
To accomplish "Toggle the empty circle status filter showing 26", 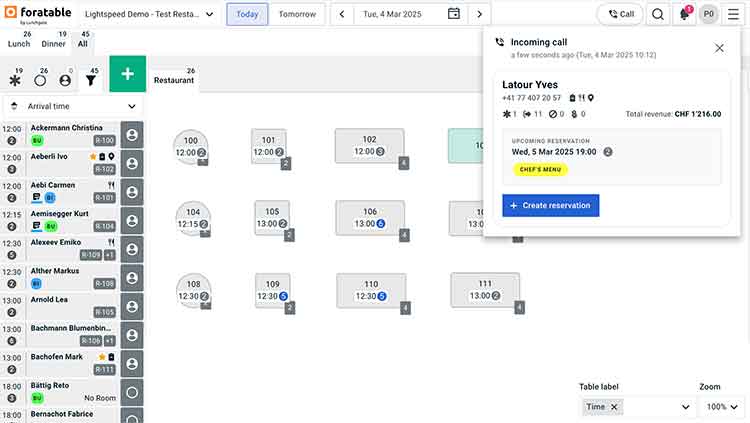I will (40, 79).
